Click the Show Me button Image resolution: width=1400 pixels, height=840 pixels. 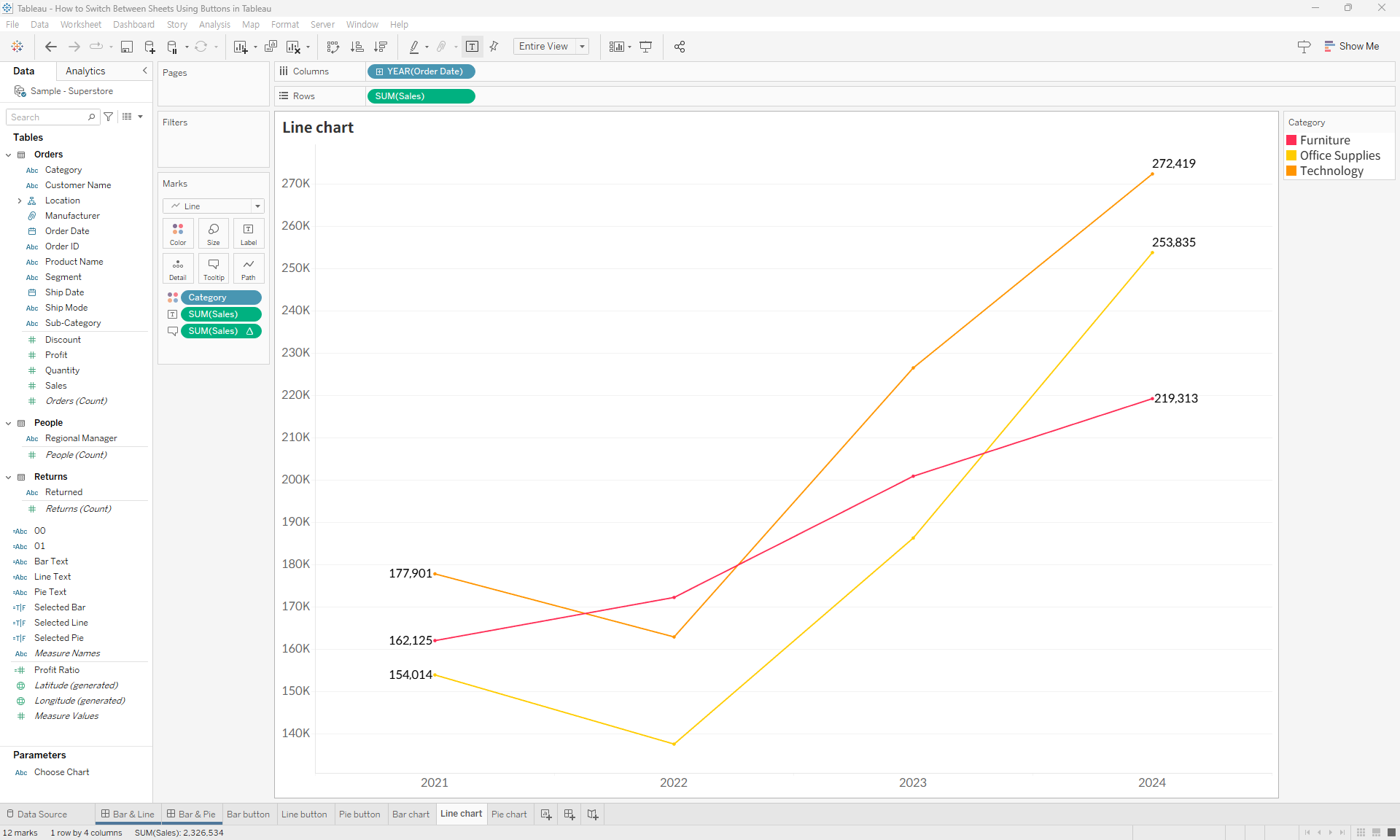coord(1352,46)
